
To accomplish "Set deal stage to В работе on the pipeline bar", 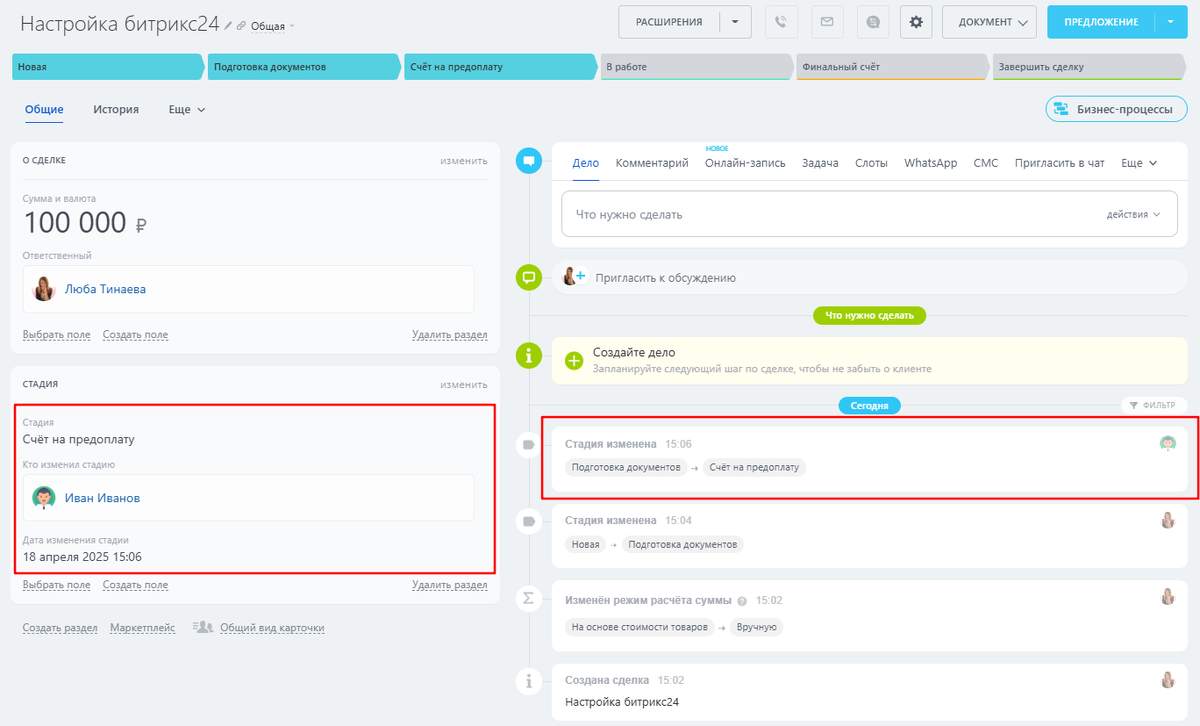I will tap(693, 66).
